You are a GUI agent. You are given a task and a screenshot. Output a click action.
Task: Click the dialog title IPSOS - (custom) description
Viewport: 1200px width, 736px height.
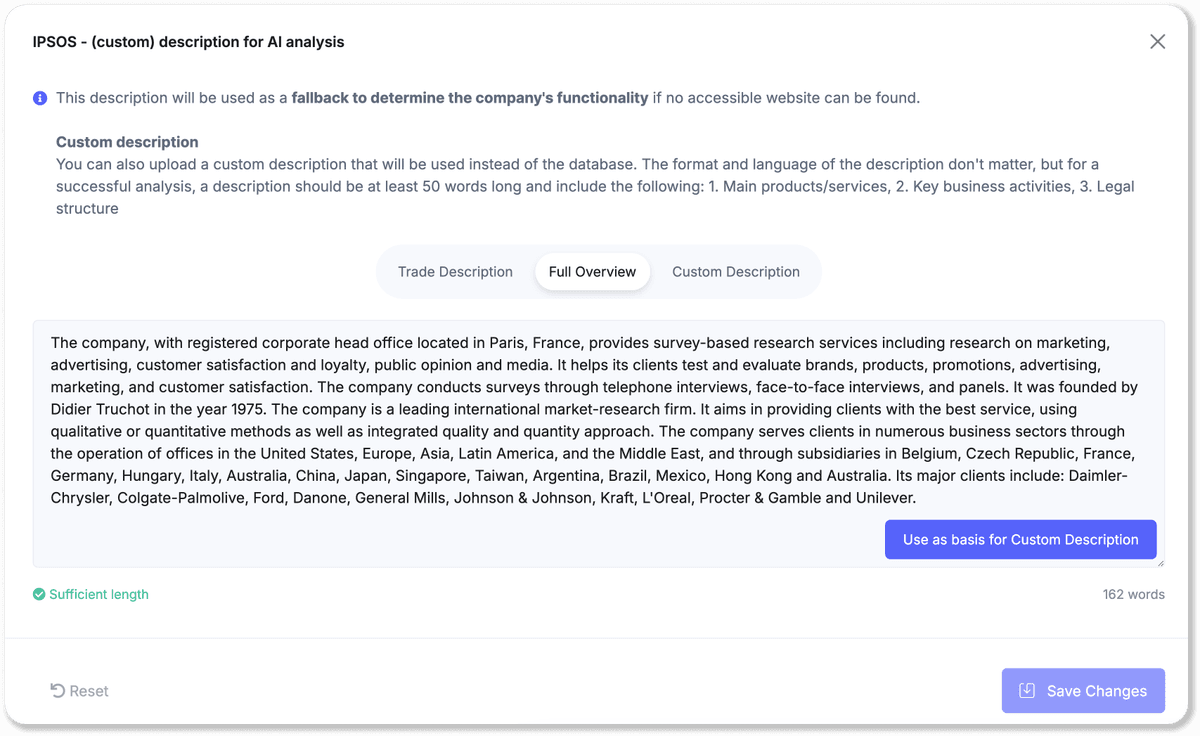188,42
